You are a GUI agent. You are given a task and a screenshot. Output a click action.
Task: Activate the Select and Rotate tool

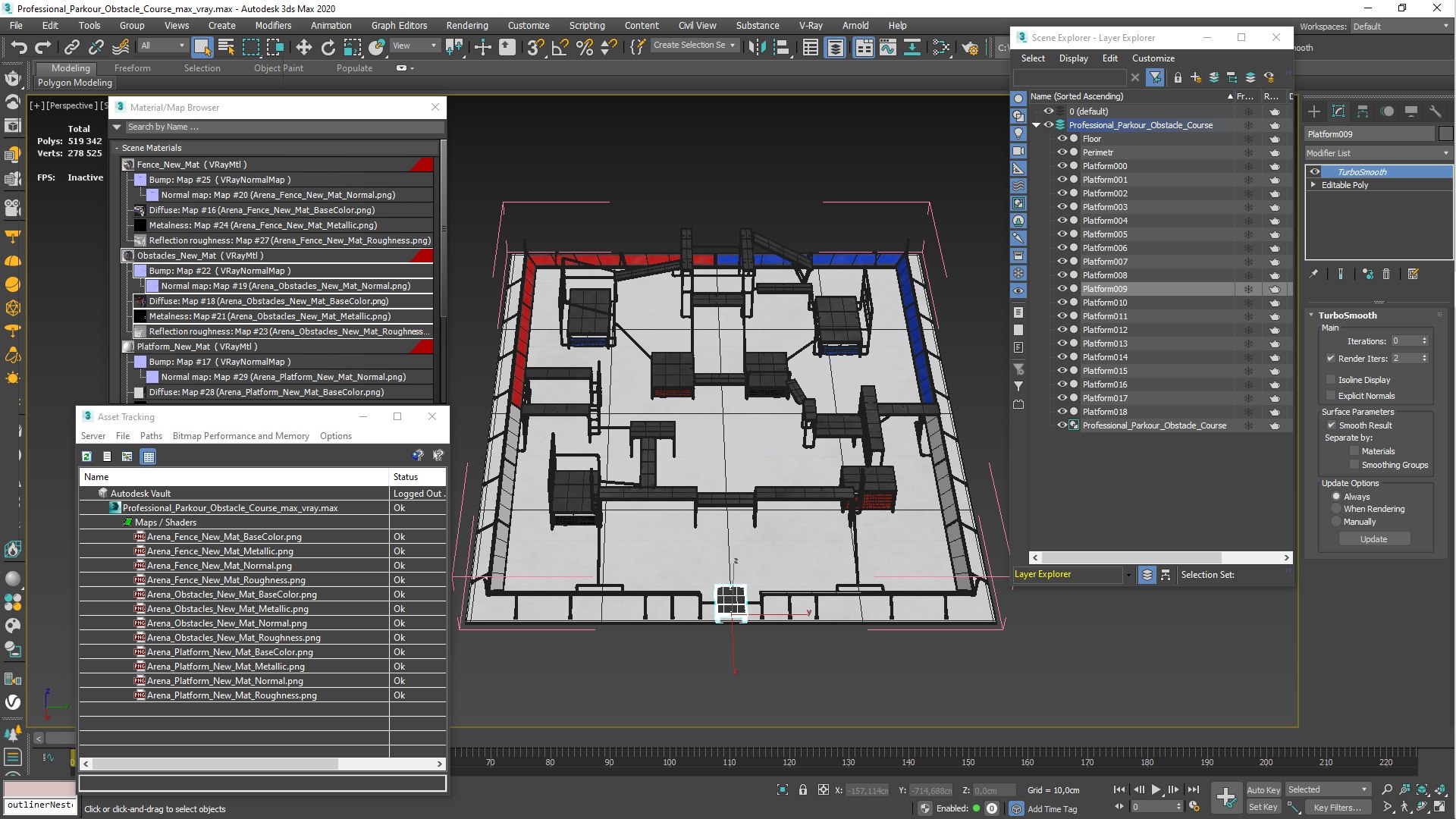[x=328, y=48]
